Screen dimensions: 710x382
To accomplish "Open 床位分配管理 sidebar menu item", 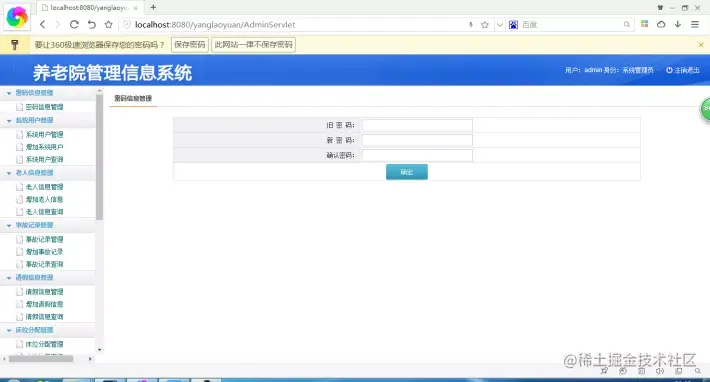I will click(x=44, y=344).
